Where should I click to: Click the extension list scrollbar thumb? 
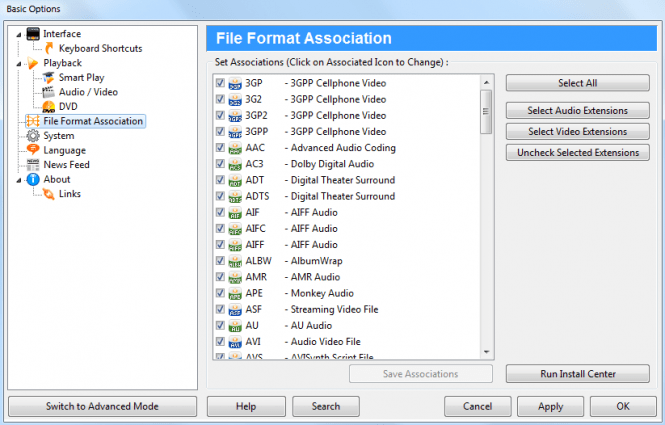[486, 112]
